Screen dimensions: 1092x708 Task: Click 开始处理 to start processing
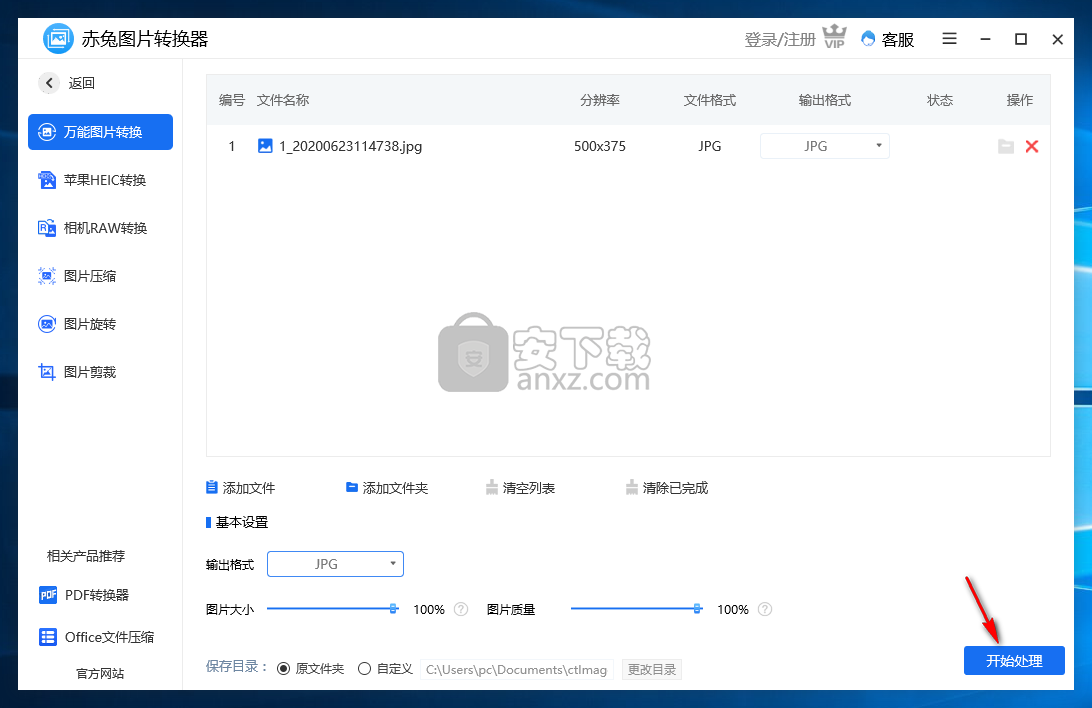tap(1014, 661)
